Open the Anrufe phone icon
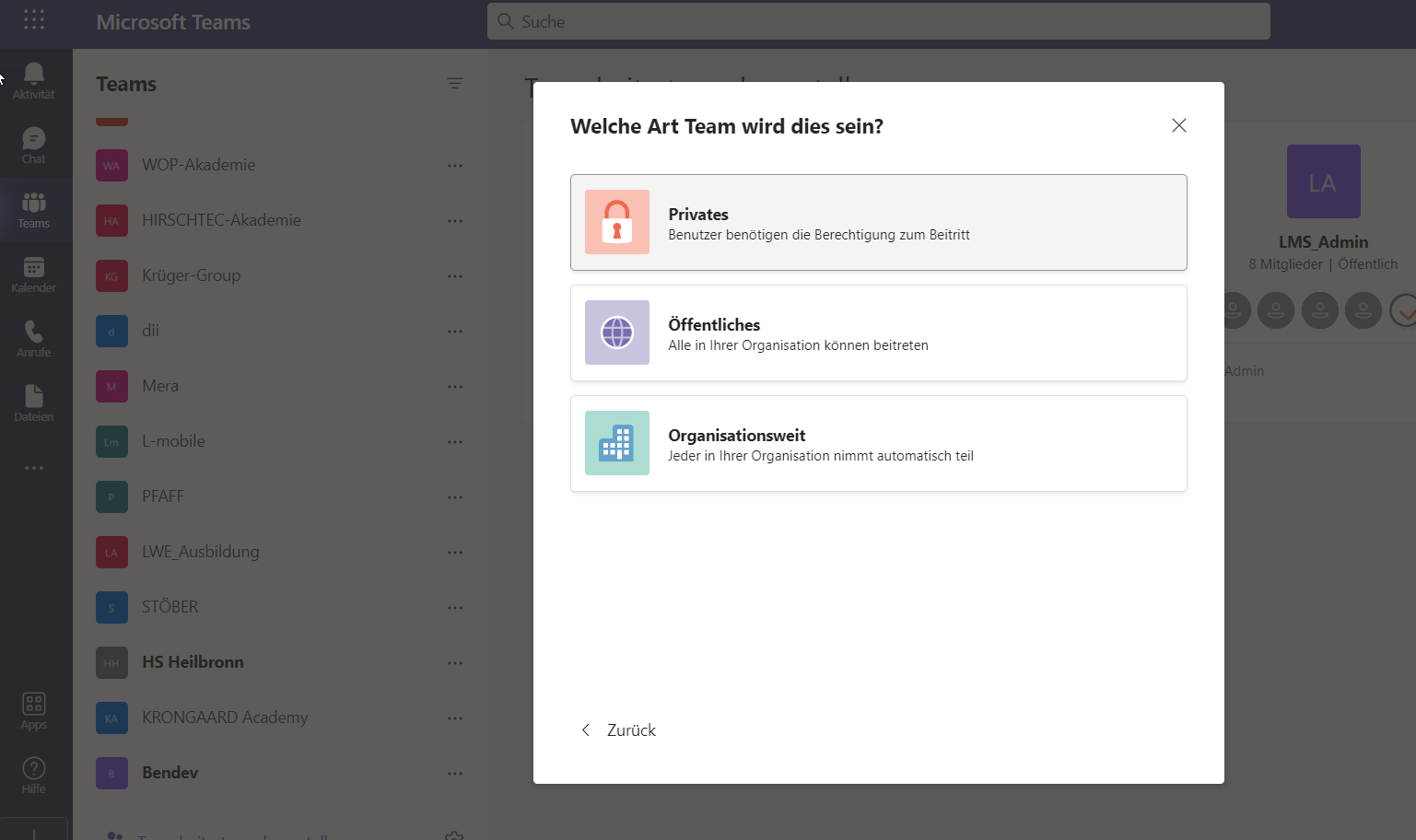The height and width of the screenshot is (840, 1416). (x=34, y=339)
